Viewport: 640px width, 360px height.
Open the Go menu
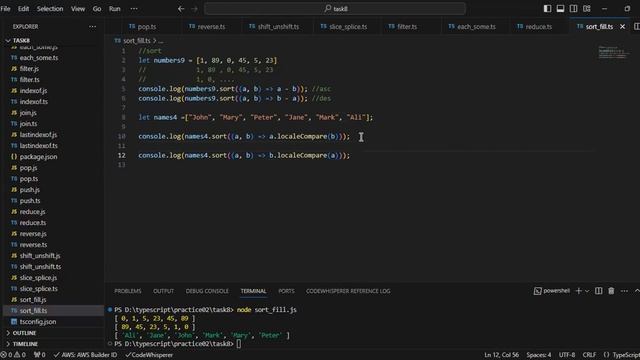click(97, 9)
